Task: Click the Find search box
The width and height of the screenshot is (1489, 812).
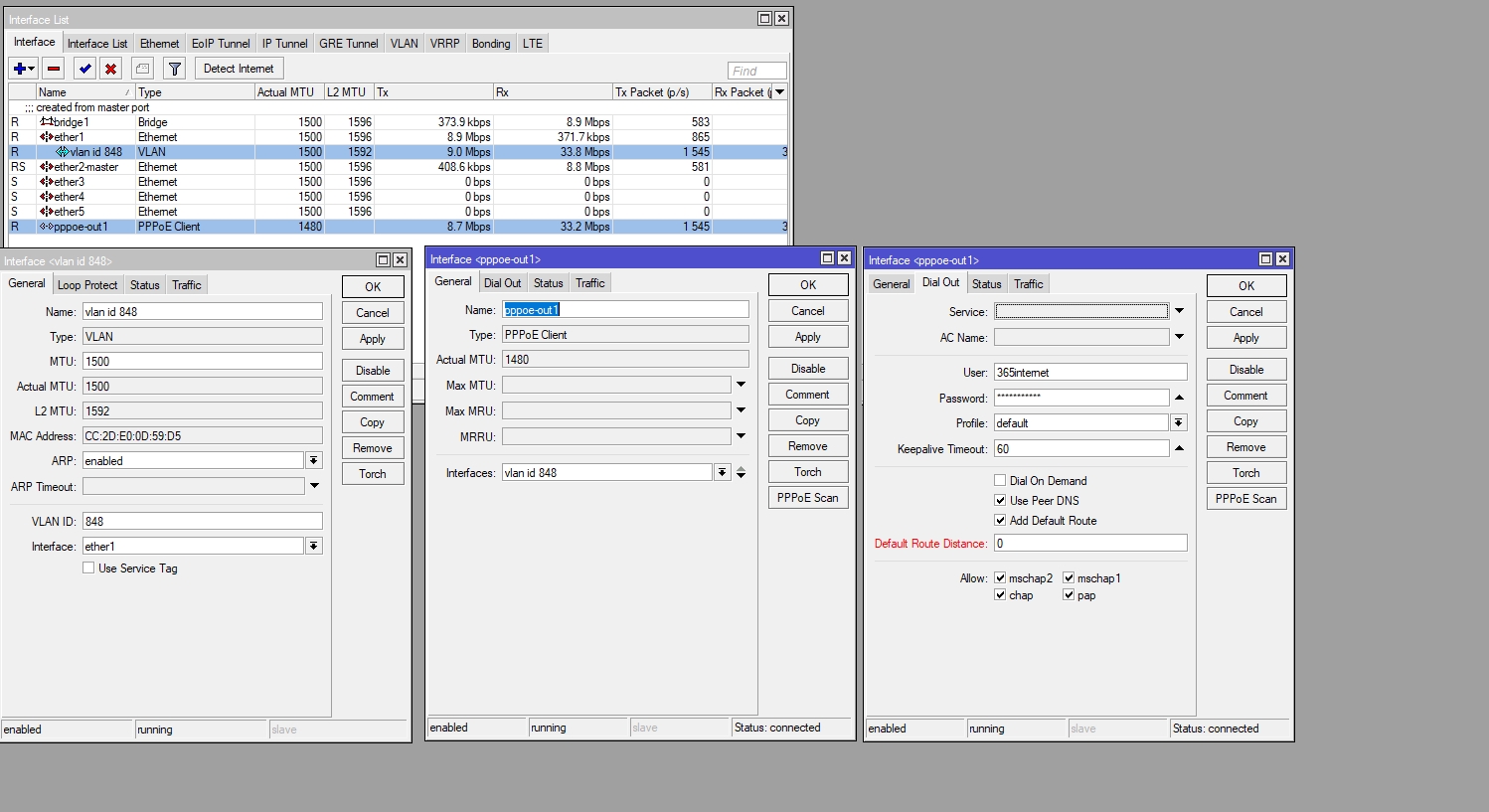Action: pos(756,71)
